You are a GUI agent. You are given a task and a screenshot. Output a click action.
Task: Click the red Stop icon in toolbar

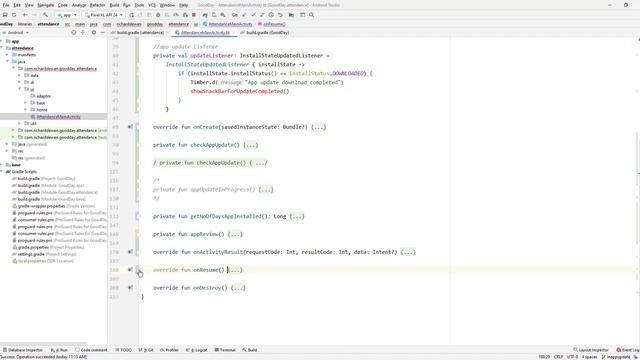(x=194, y=15)
